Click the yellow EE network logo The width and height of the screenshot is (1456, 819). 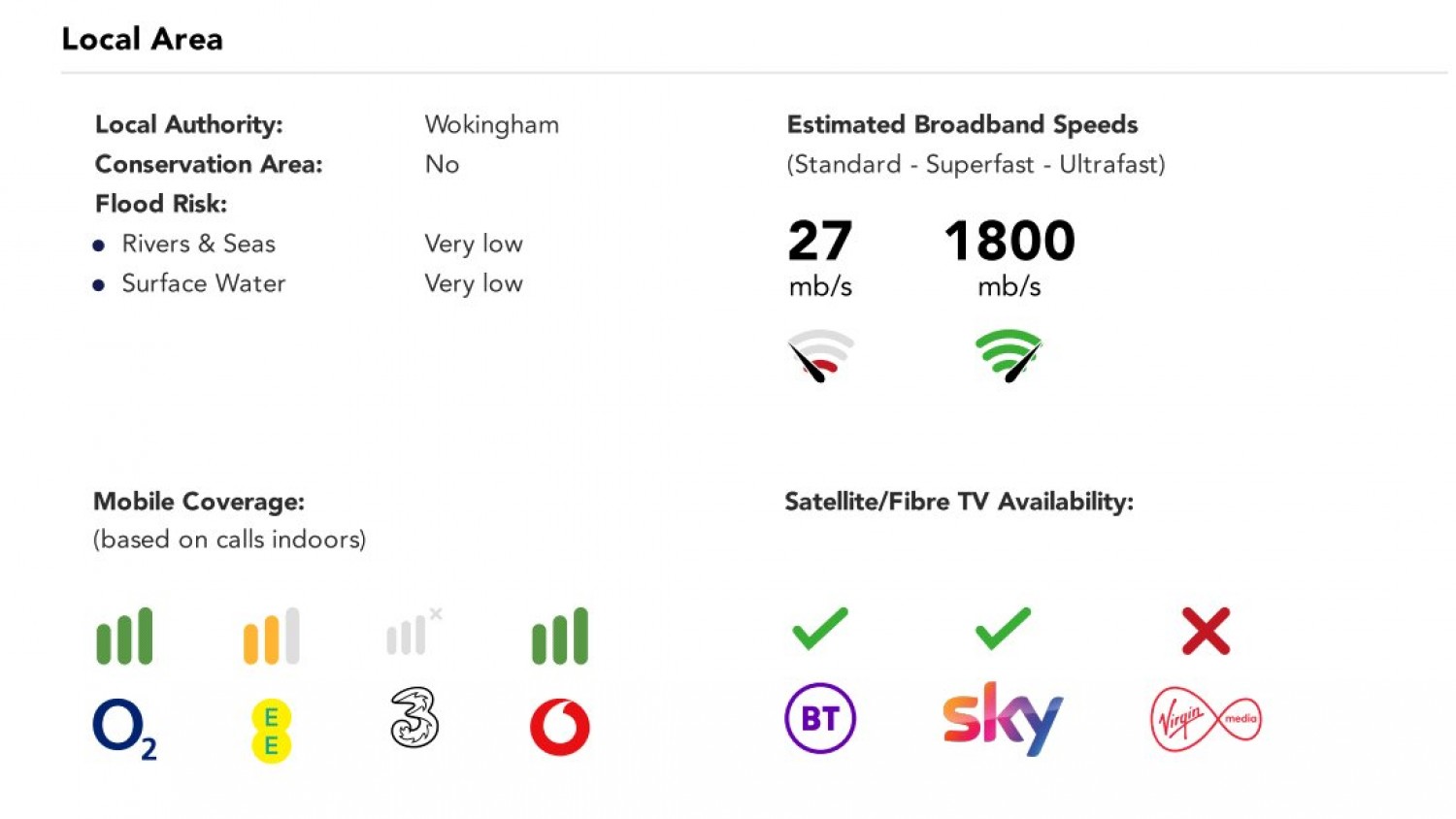point(272,731)
